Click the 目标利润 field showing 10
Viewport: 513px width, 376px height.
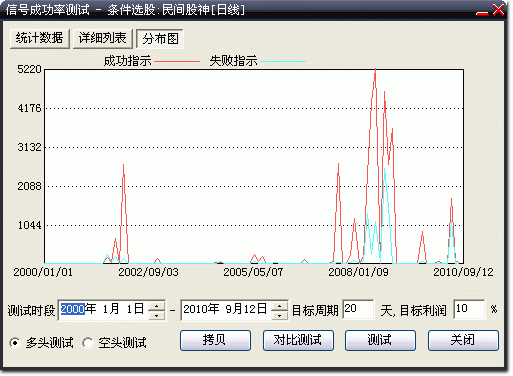coord(469,309)
